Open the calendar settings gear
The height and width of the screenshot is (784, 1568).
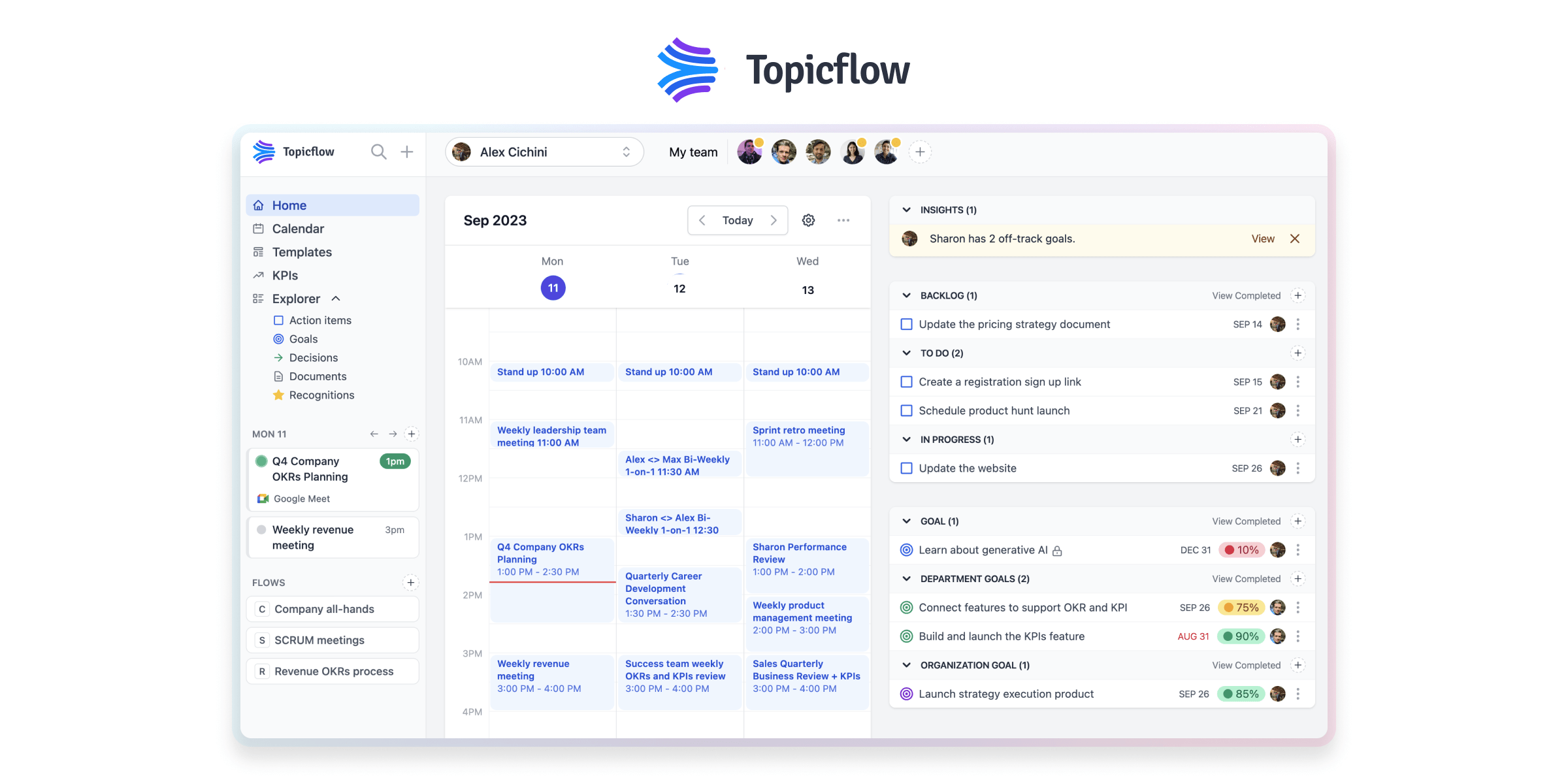tap(808, 220)
